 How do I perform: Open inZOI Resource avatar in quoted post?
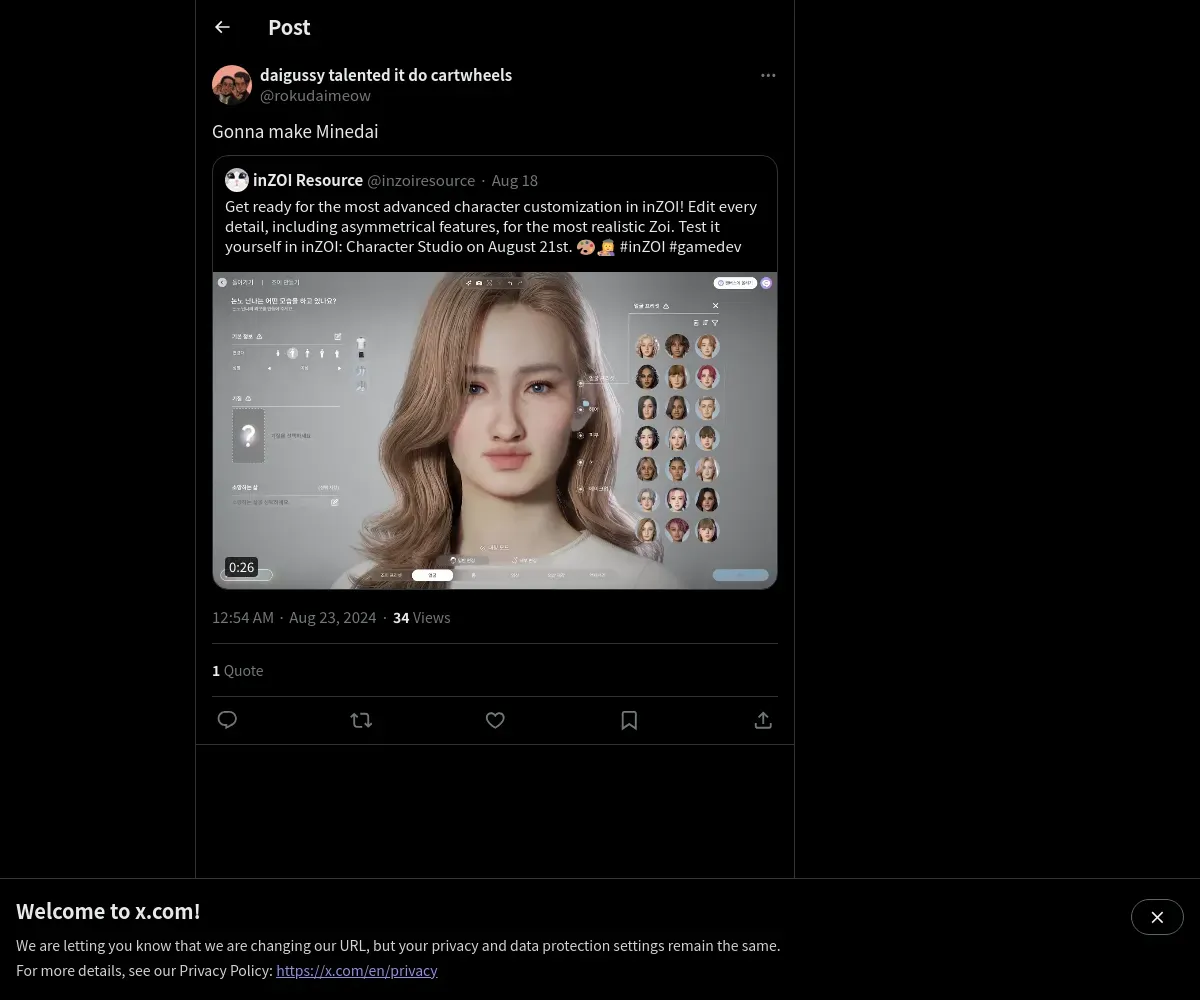tap(237, 180)
